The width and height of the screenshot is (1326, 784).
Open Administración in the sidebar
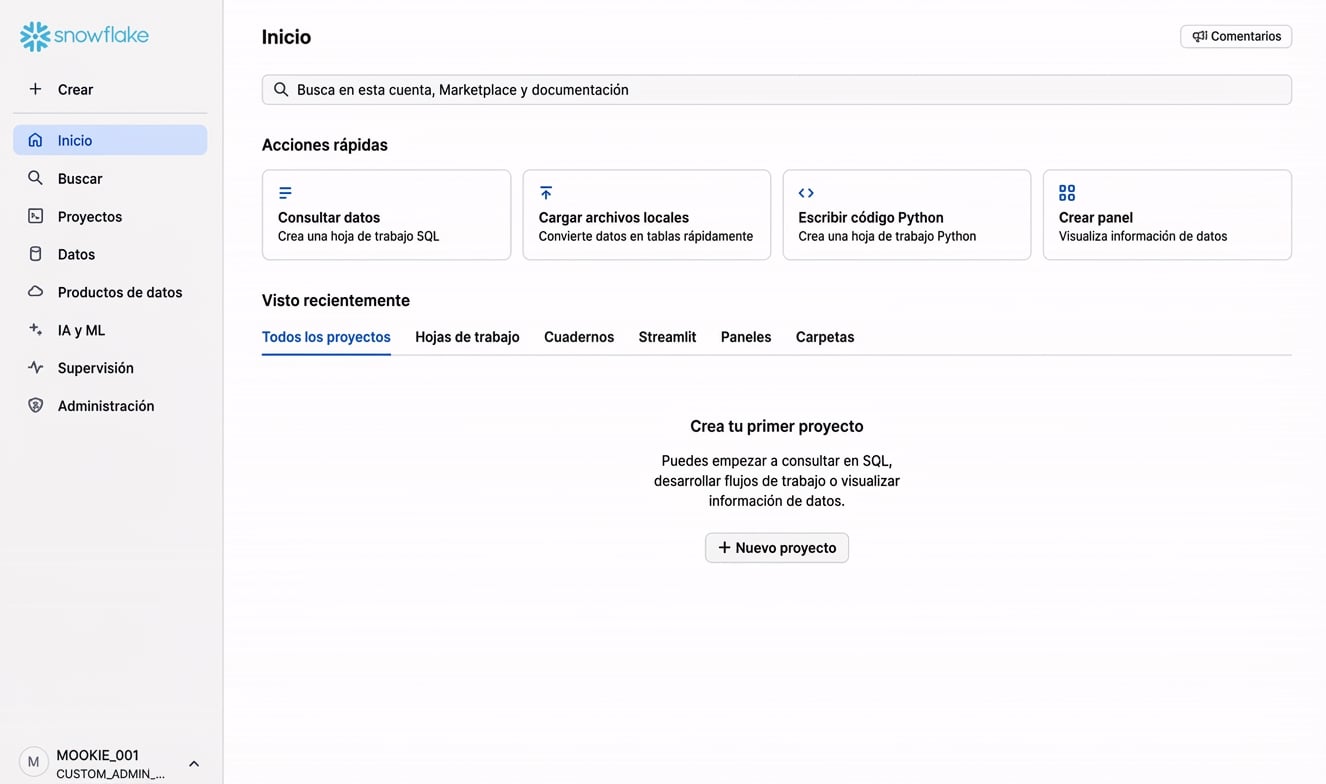(x=110, y=406)
